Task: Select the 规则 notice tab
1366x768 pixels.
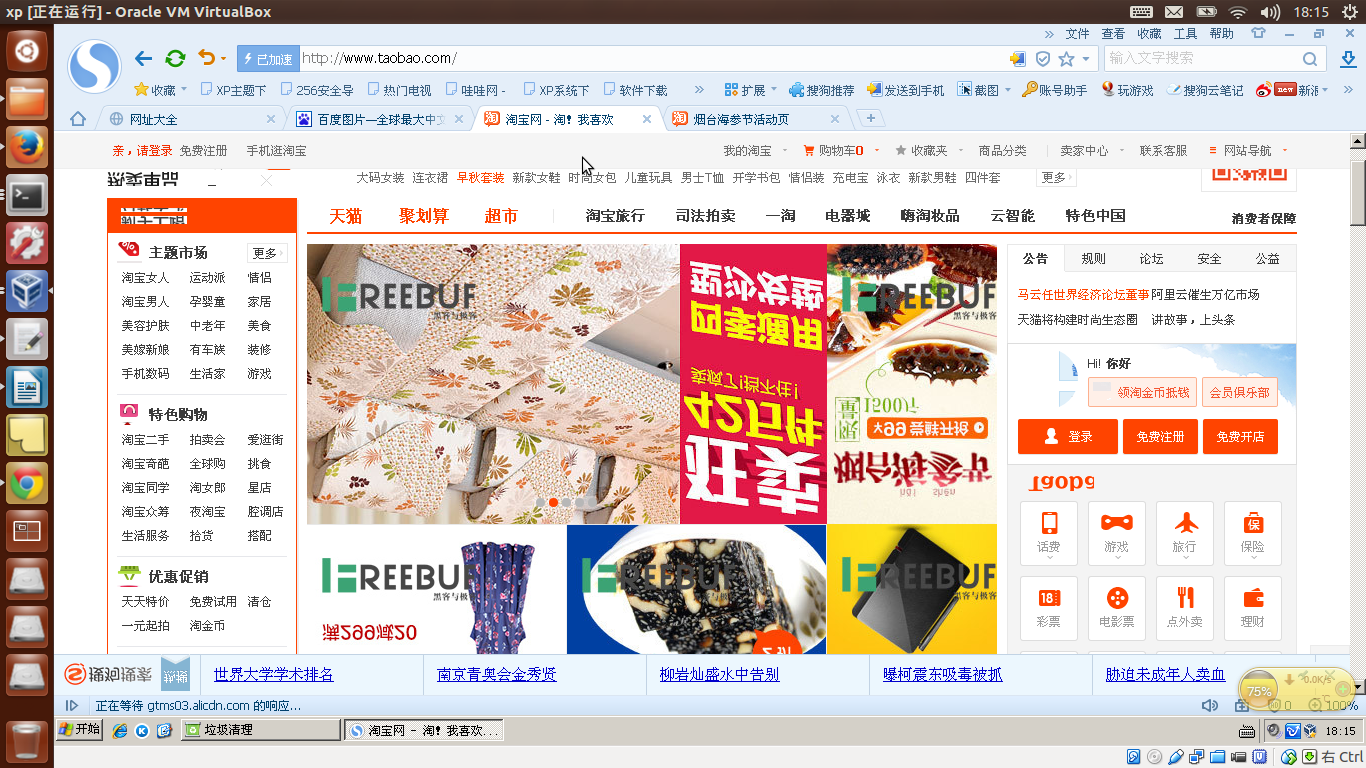Action: [1094, 258]
